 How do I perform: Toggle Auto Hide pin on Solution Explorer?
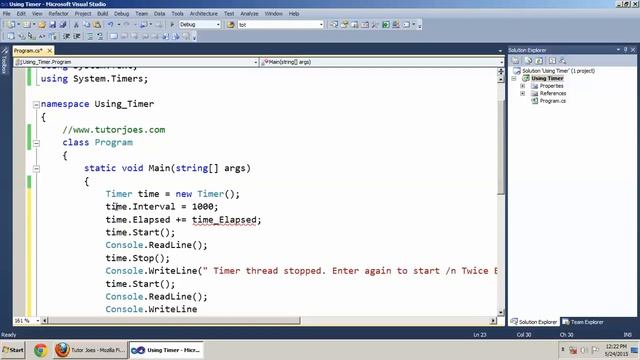[625, 50]
